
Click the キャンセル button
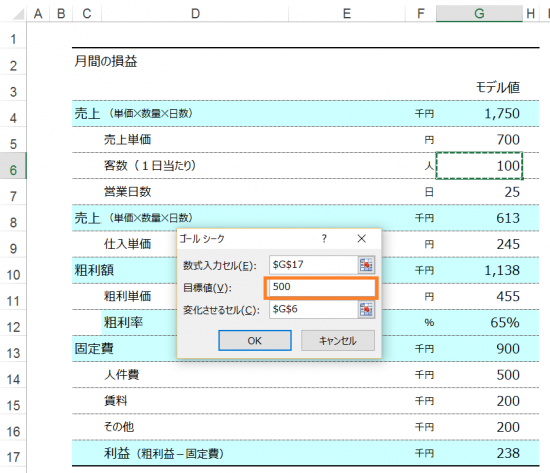[x=338, y=340]
